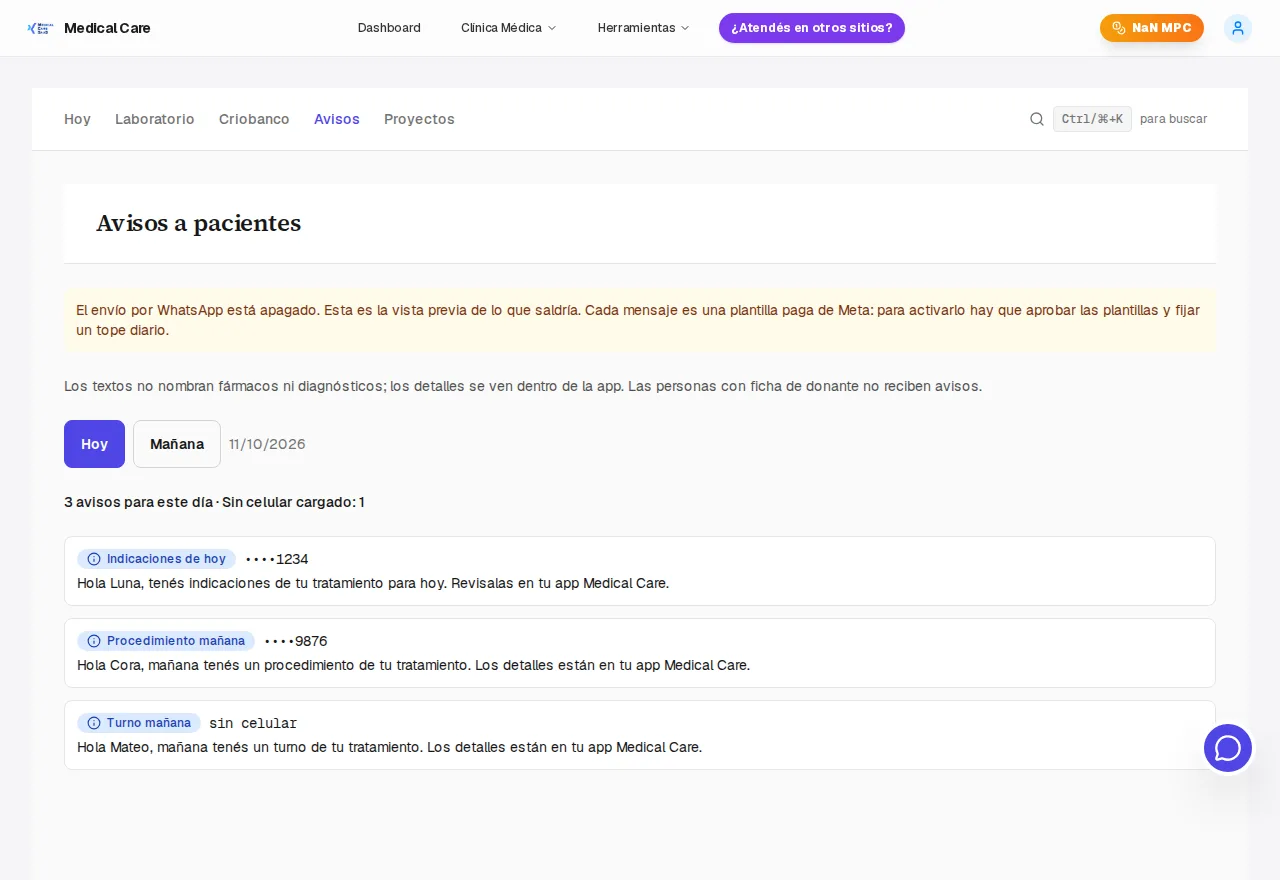Click the coin icon in the MPC badge
Image resolution: width=1280 pixels, height=880 pixels.
tap(1119, 28)
